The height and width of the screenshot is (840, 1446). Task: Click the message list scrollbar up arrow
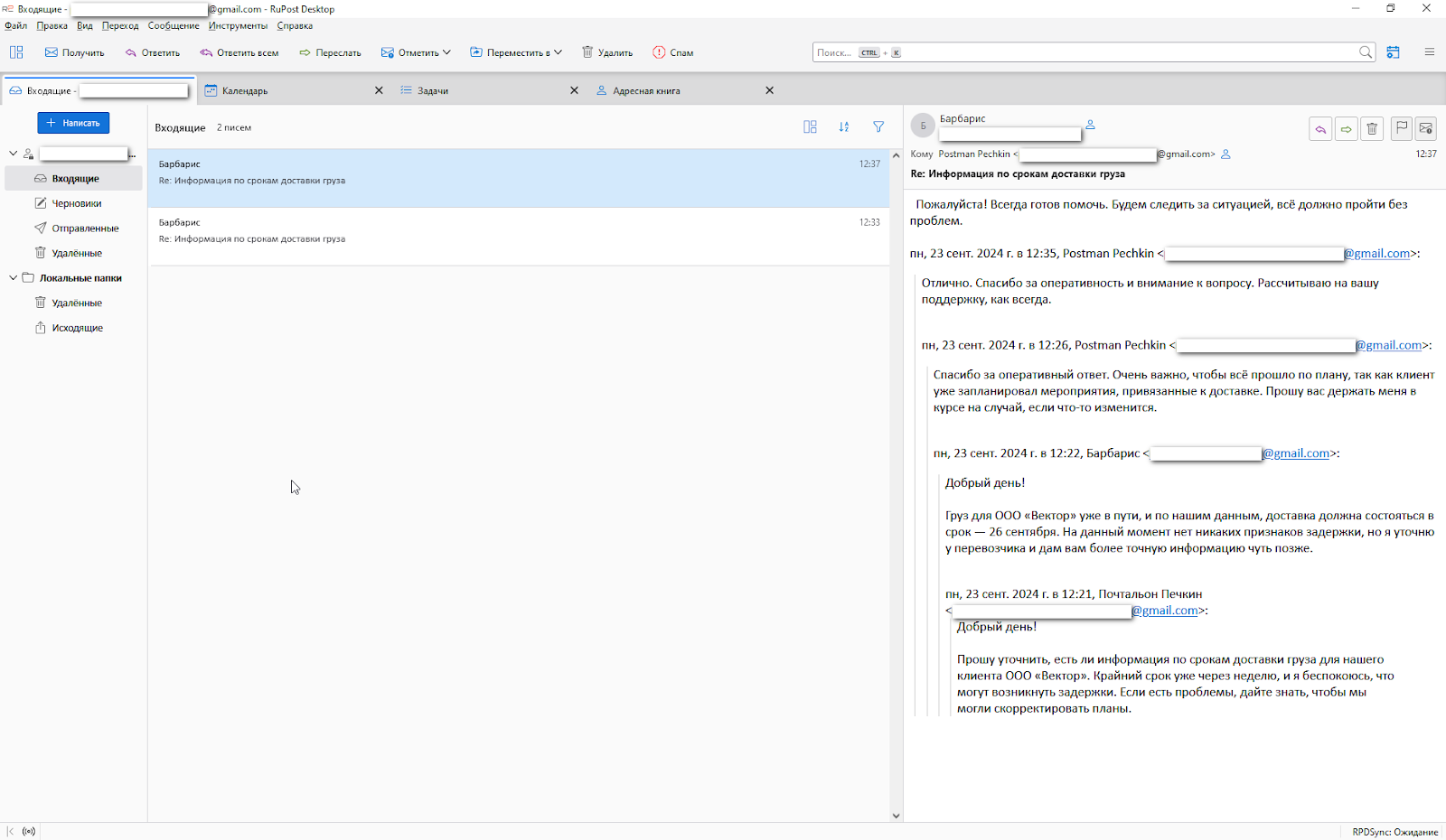(897, 155)
